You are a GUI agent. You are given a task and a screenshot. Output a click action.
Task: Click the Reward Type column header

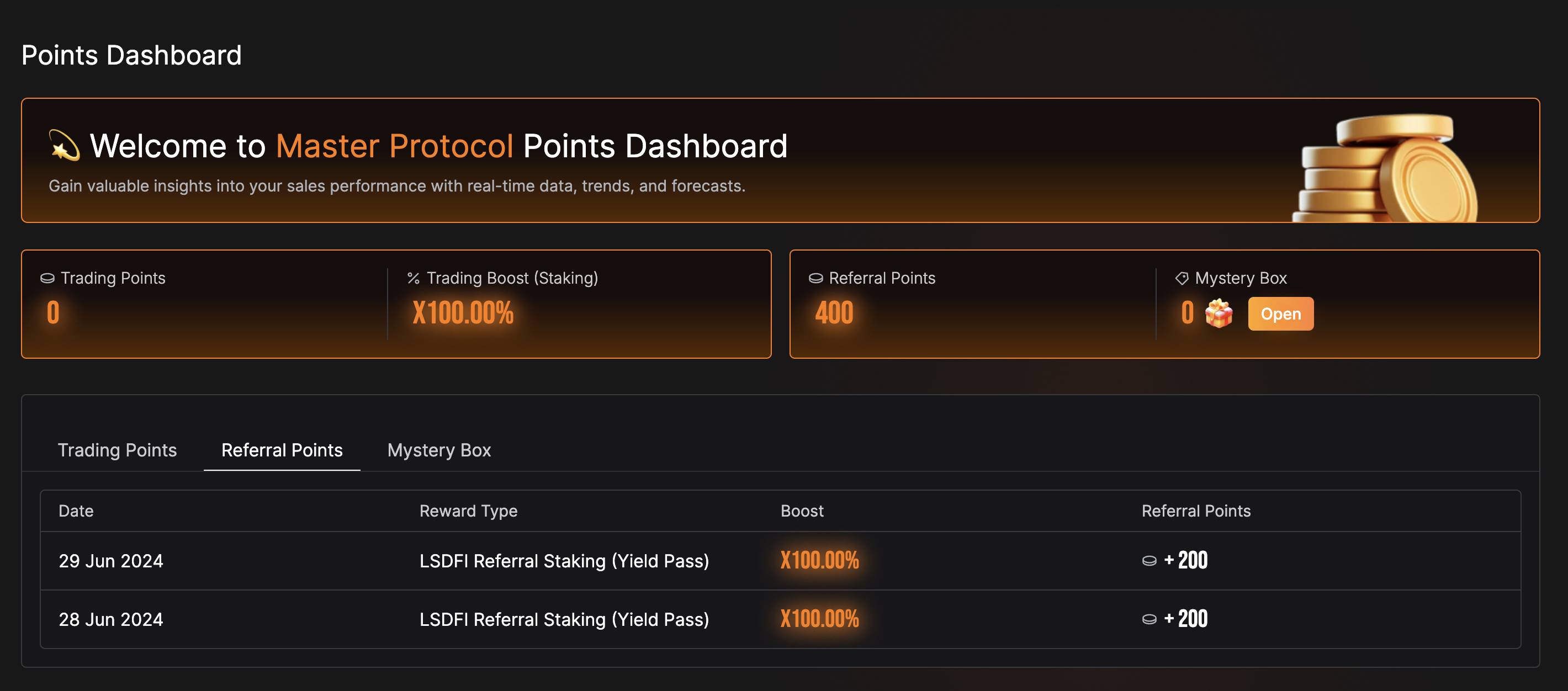[x=468, y=511]
